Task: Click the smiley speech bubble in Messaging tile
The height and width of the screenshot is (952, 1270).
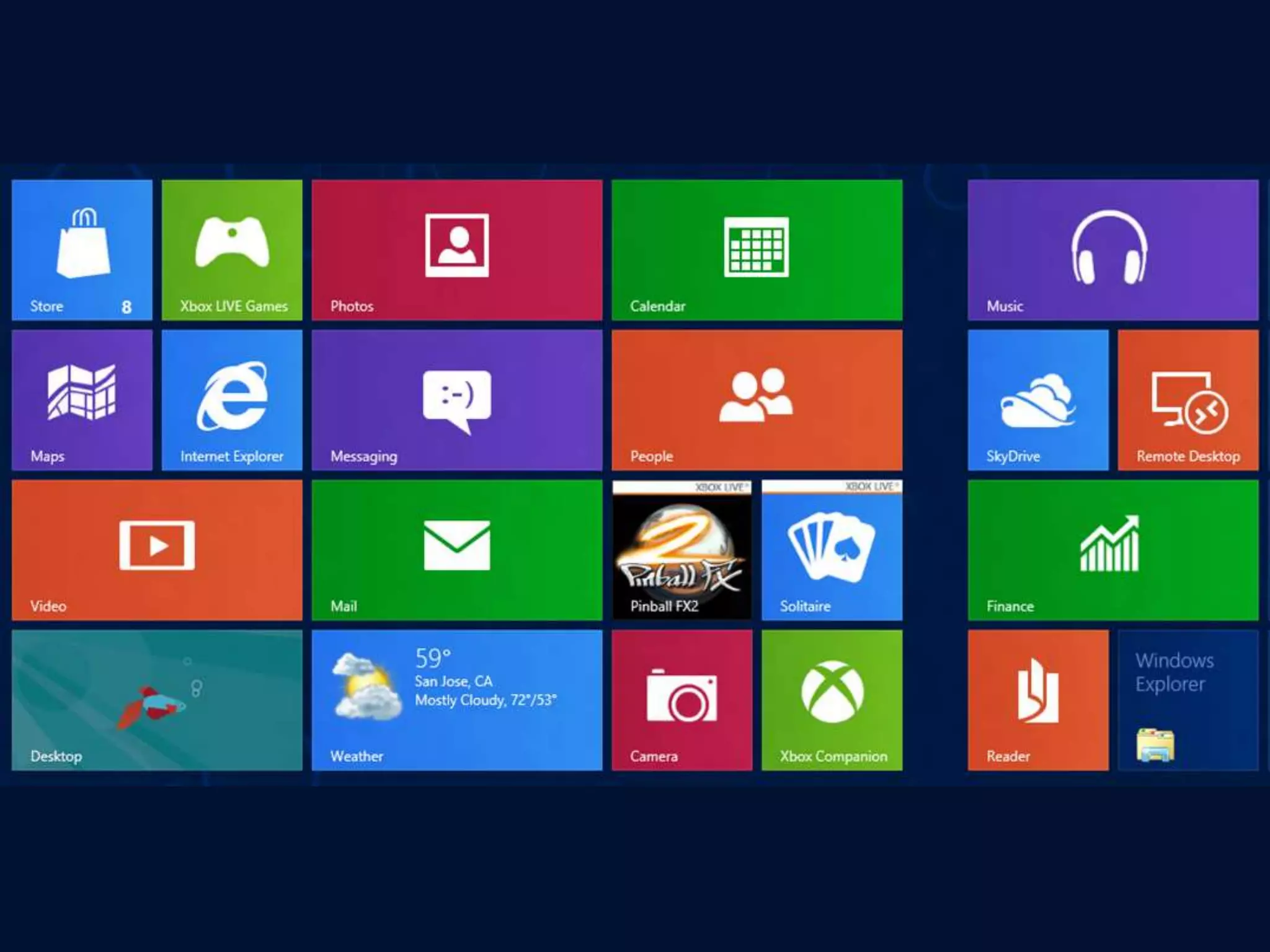Action: point(457,402)
